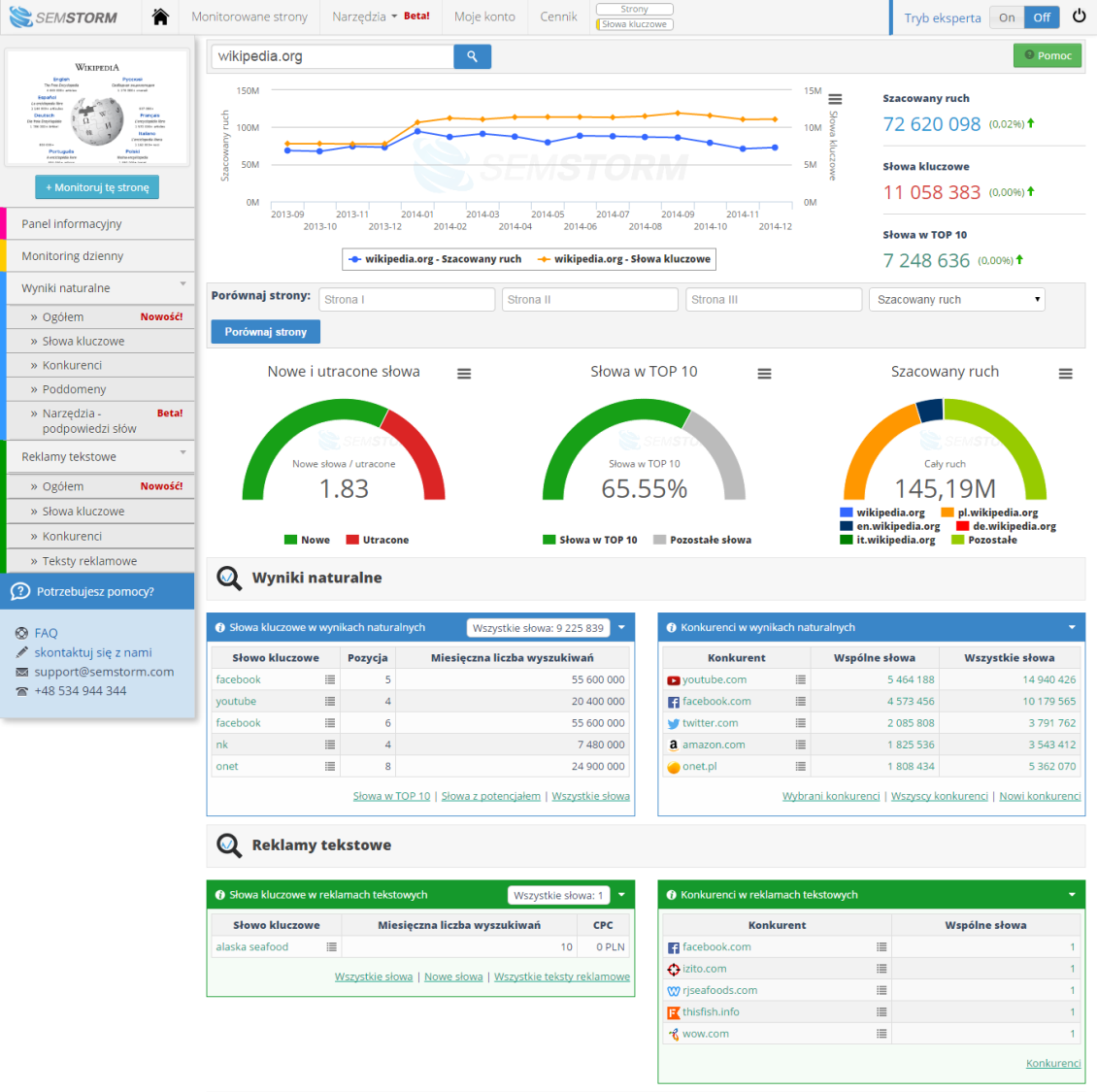This screenshot has width=1097, height=1092.
Task: Open Słowa z potencjałem link
Action: (x=491, y=796)
